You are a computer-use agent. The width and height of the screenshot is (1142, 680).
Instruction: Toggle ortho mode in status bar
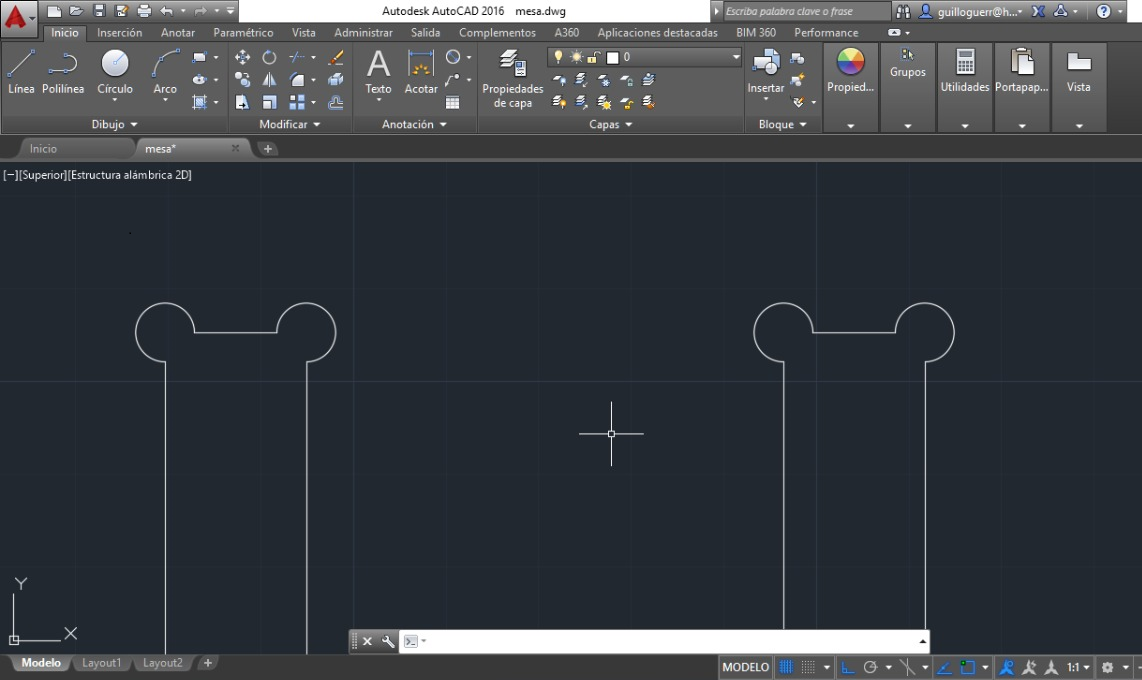(x=847, y=667)
